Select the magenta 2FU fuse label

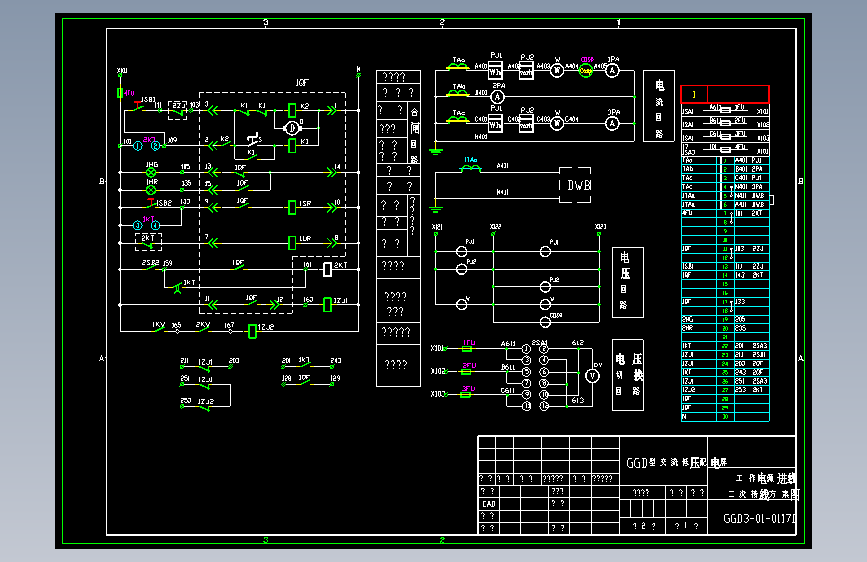point(469,366)
